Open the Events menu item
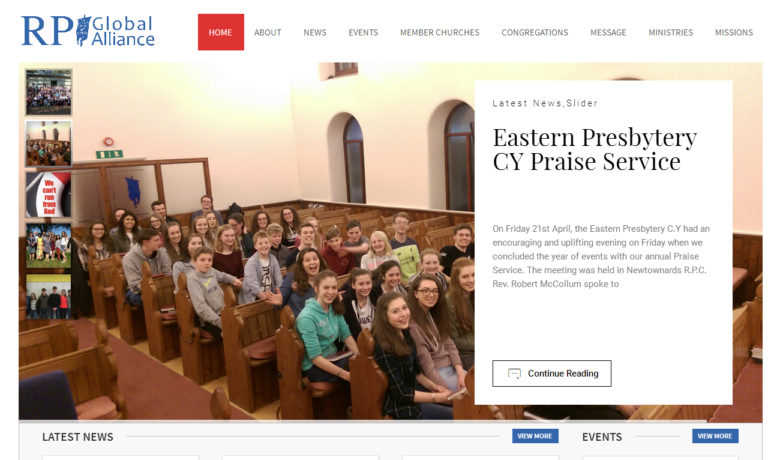This screenshot has height=460, width=768. click(x=363, y=32)
